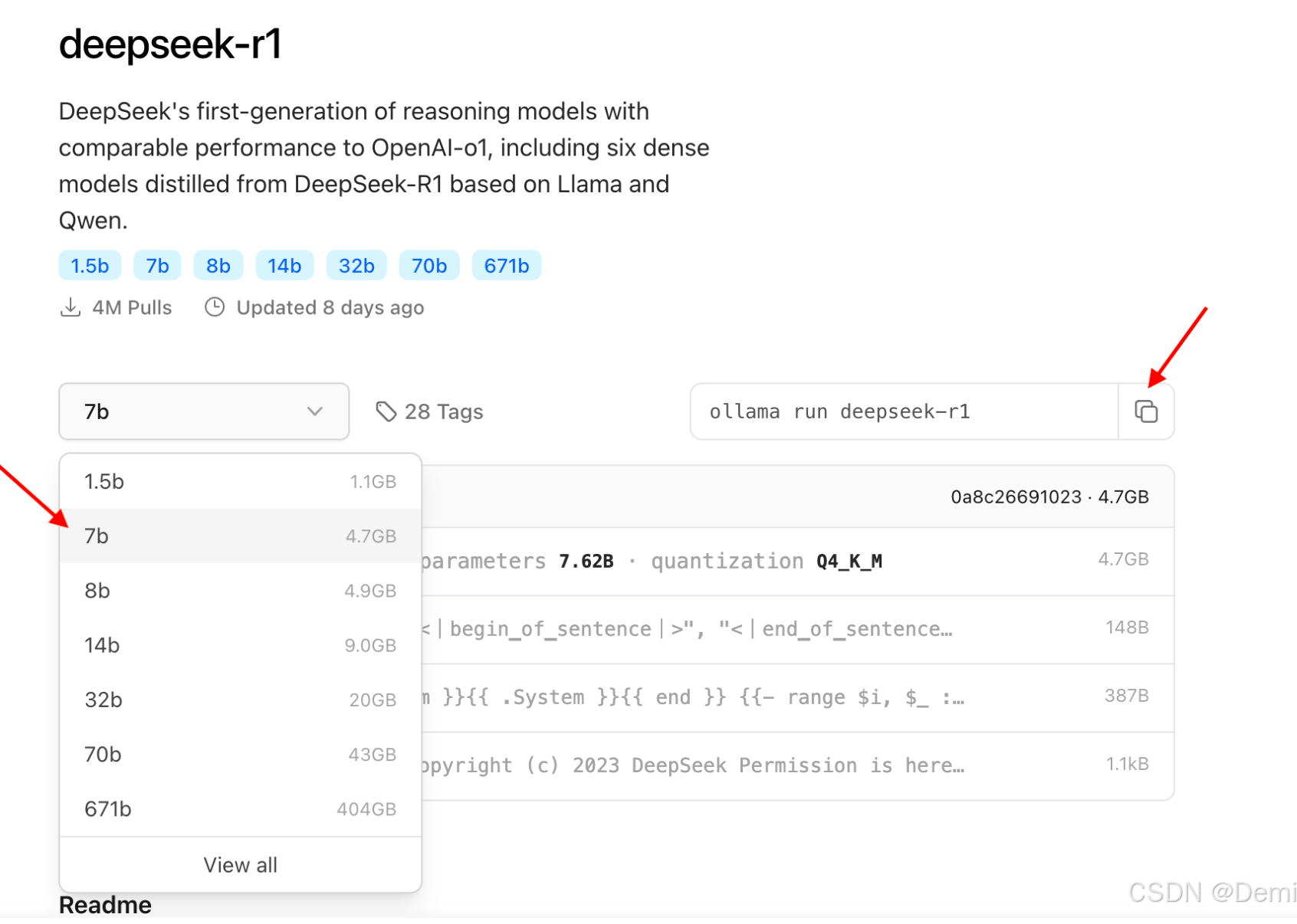
Task: Click View all in the size list
Action: (x=240, y=864)
